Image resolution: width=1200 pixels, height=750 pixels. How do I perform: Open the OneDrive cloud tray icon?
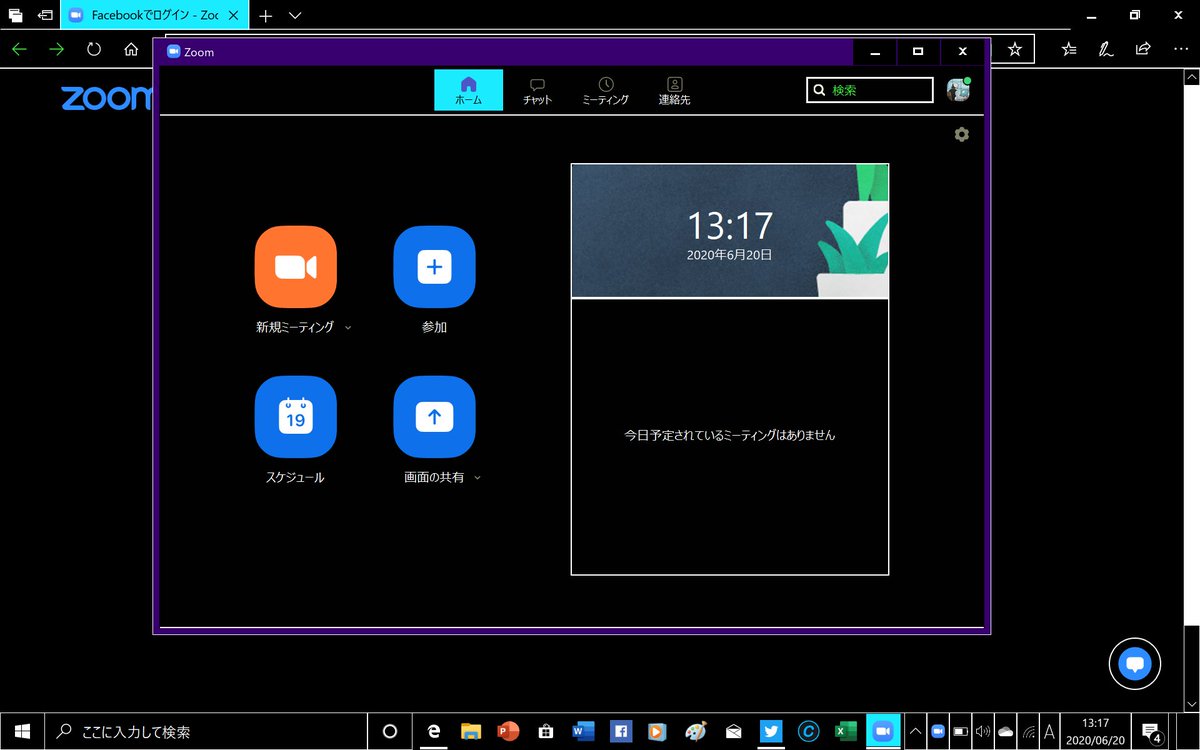[1006, 731]
